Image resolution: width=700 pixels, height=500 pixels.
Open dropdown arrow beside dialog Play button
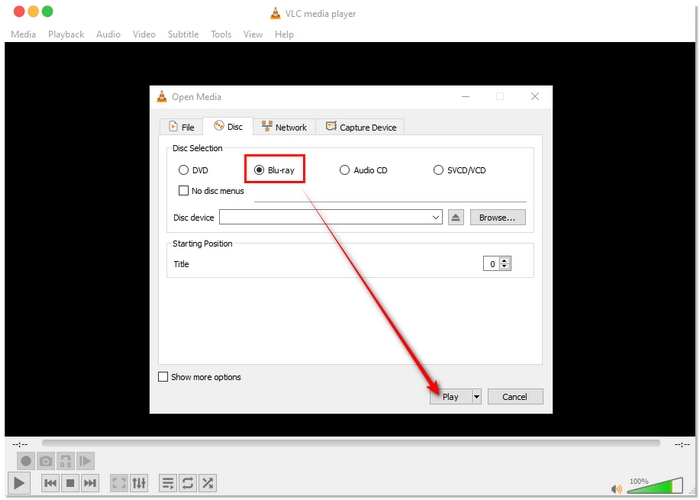(x=476, y=397)
